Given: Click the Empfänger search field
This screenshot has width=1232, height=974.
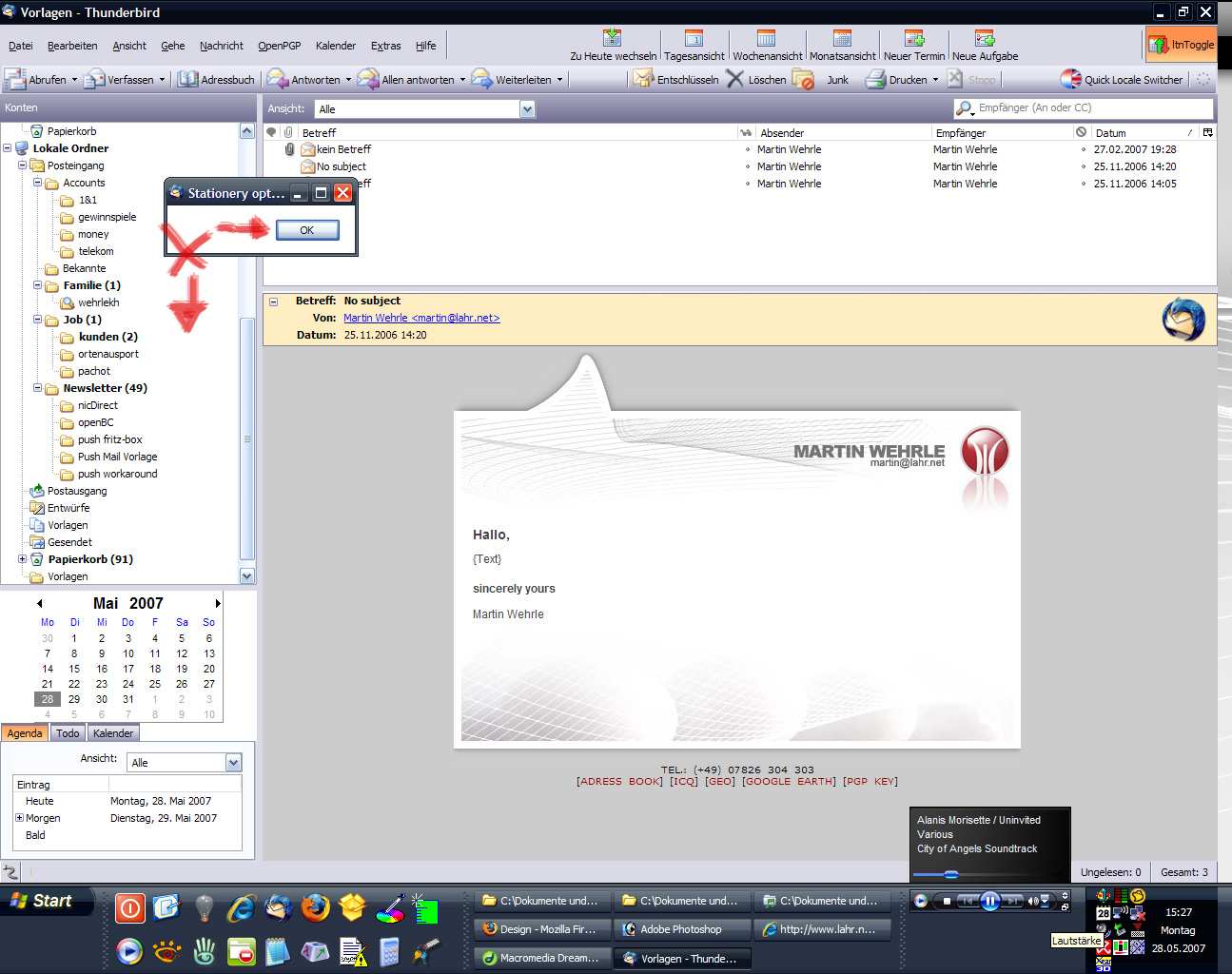Looking at the screenshot, I should coord(1094,108).
